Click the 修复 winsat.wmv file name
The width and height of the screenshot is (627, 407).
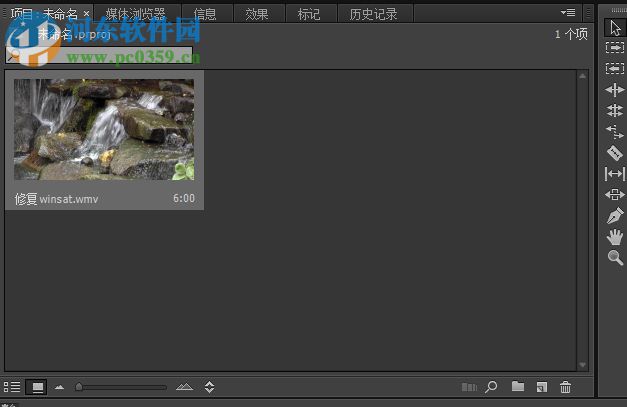[56, 199]
